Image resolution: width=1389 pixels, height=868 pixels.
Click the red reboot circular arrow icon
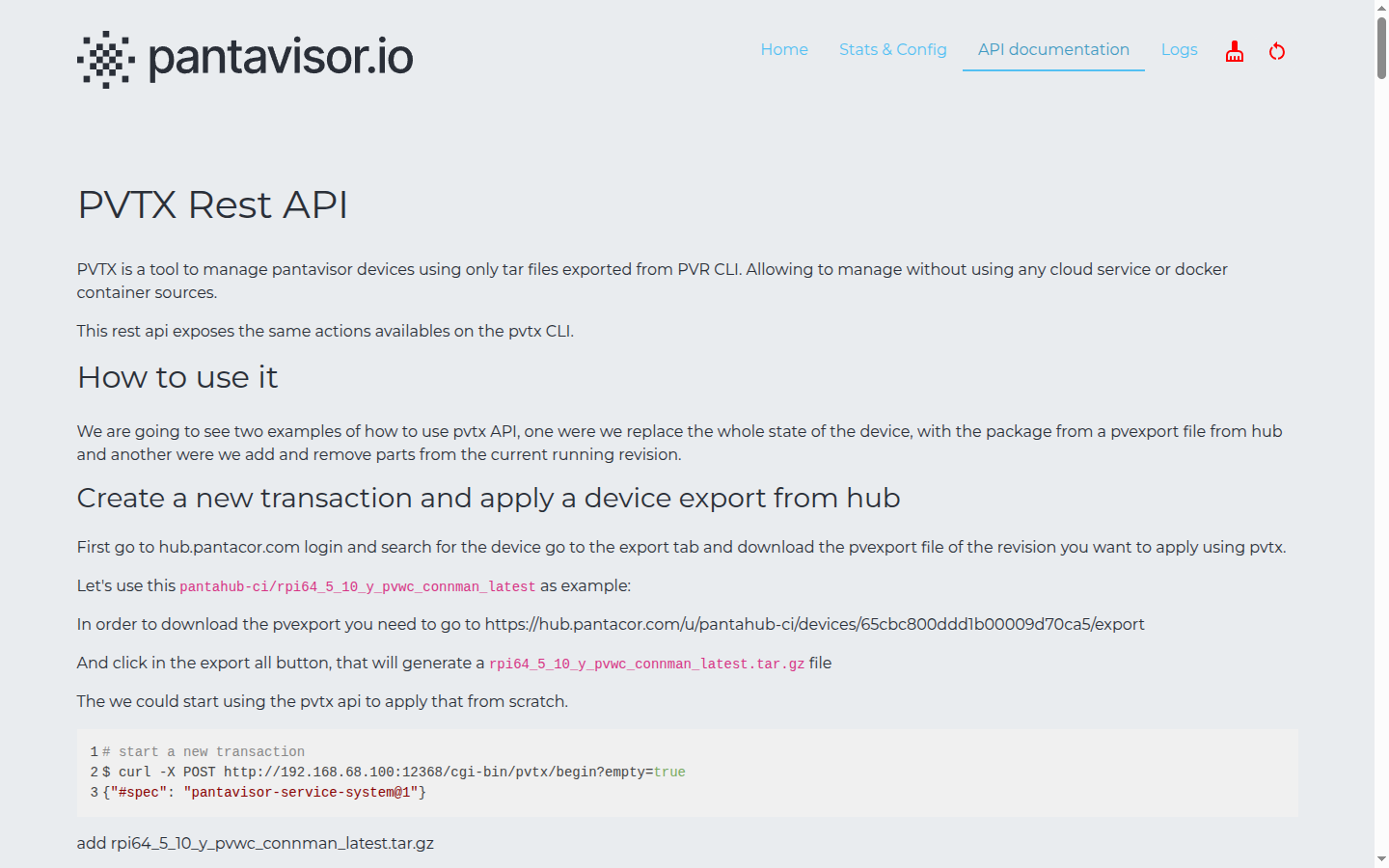coord(1277,51)
